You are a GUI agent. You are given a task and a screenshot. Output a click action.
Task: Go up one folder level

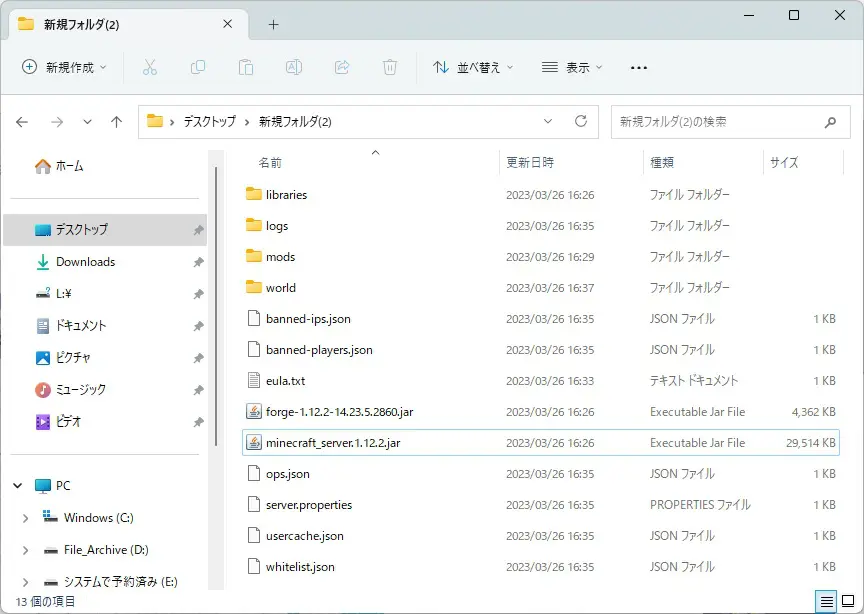coord(117,122)
